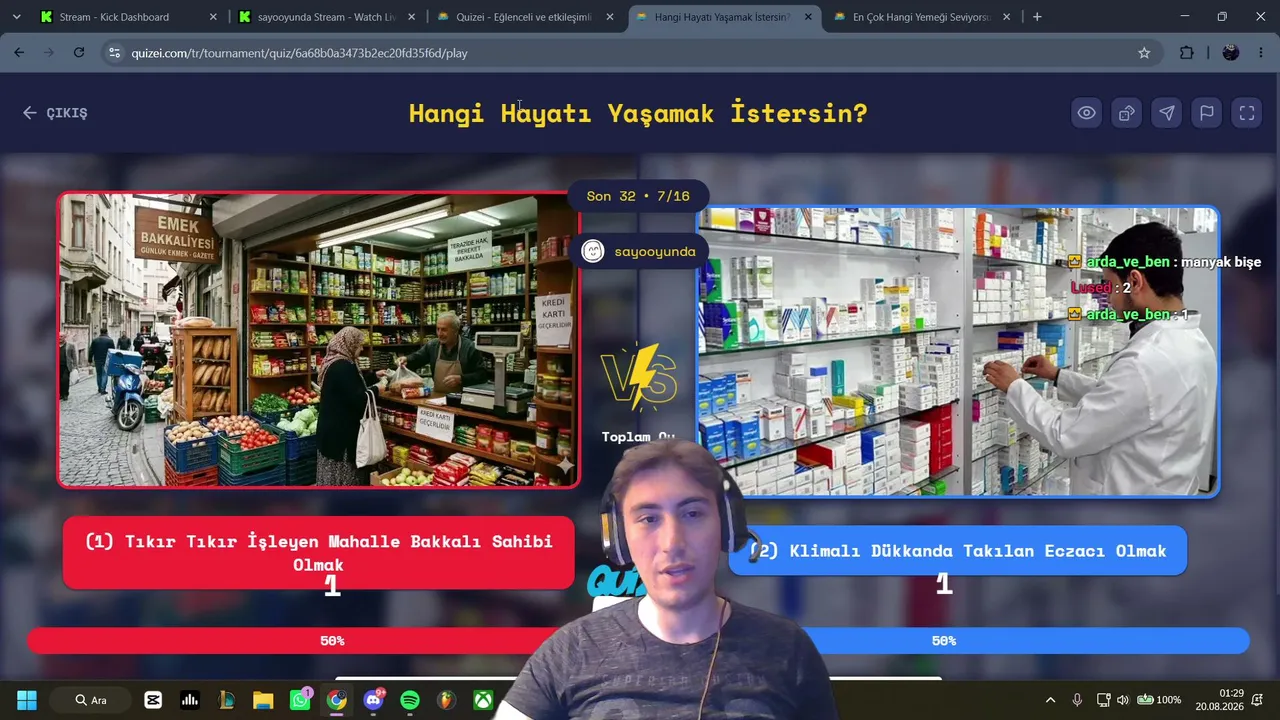This screenshot has height=720, width=1280.
Task: Open the audio bars app in taskbar
Action: [x=189, y=700]
